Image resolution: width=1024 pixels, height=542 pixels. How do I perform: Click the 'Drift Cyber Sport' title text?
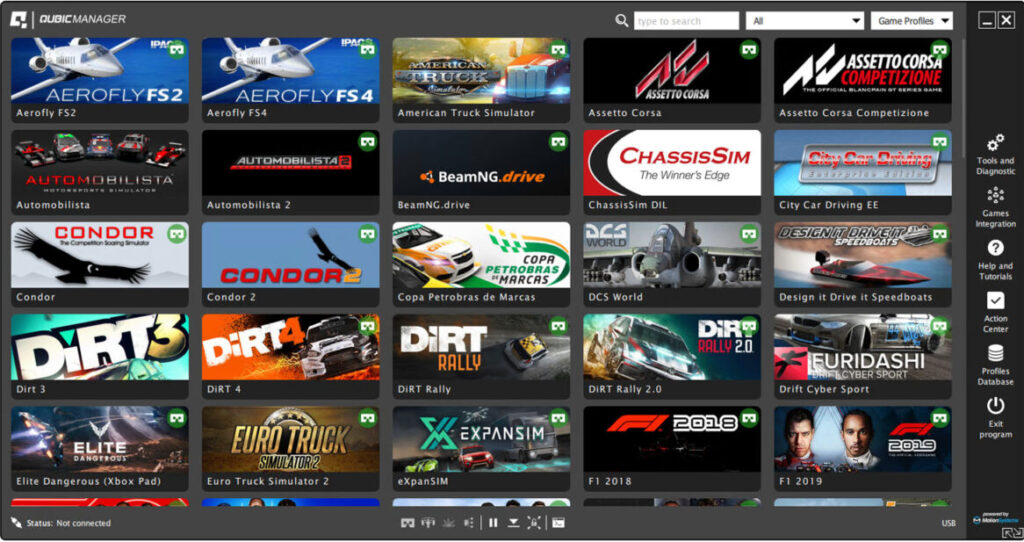824,389
